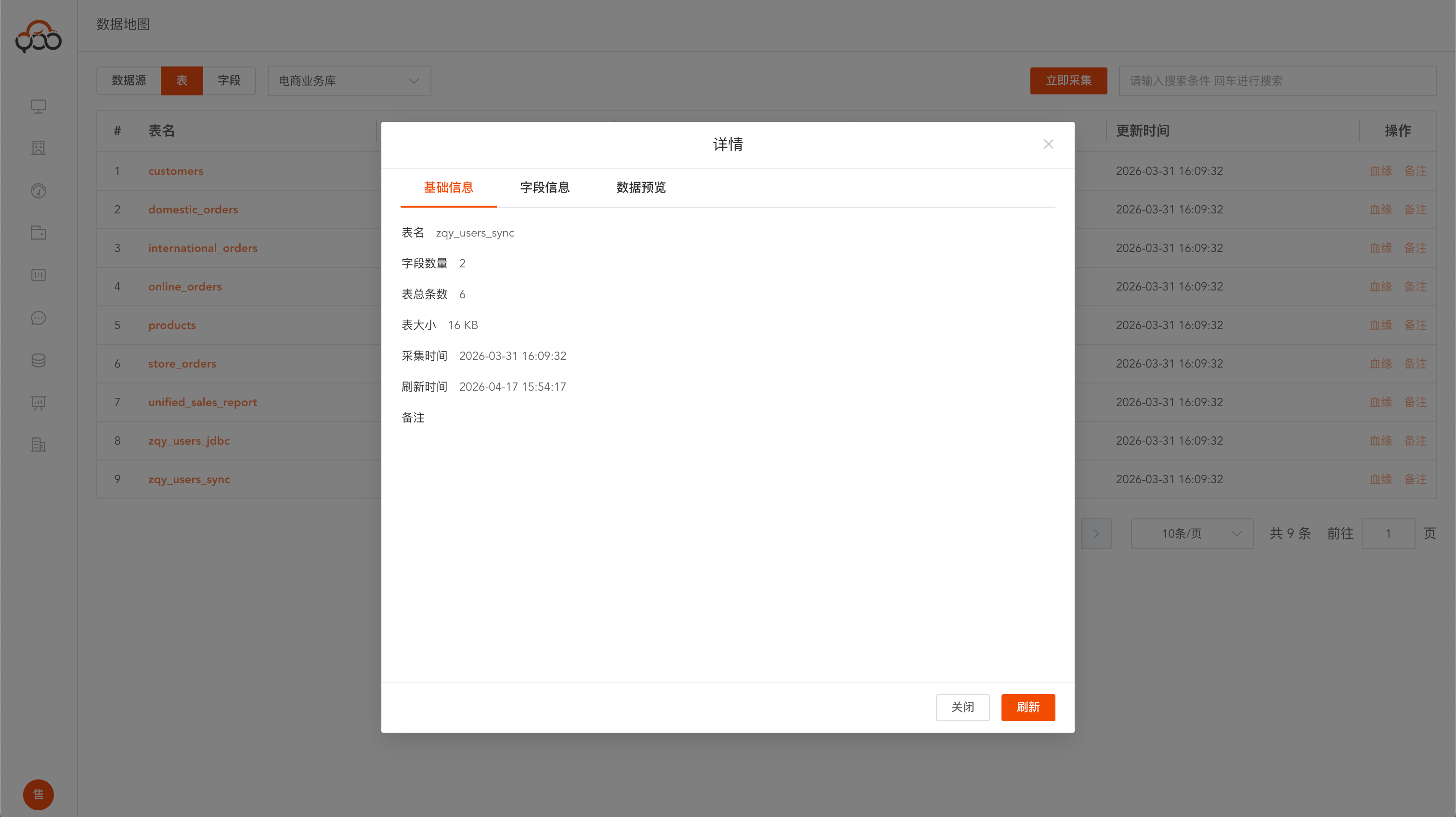Click the presentation board sidebar icon
The height and width of the screenshot is (817, 1456).
pos(38,403)
